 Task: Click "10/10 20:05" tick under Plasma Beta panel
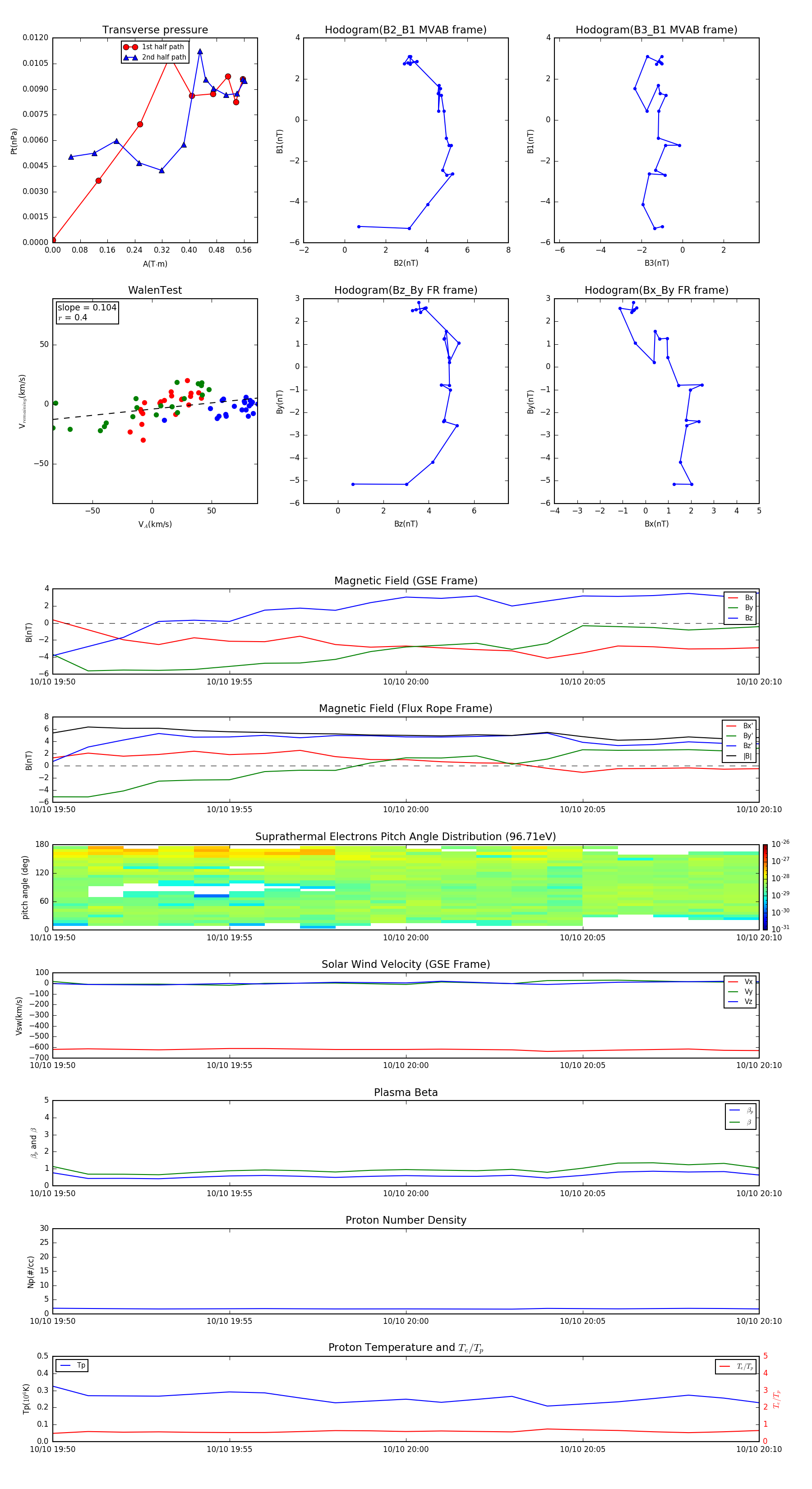582,1193
